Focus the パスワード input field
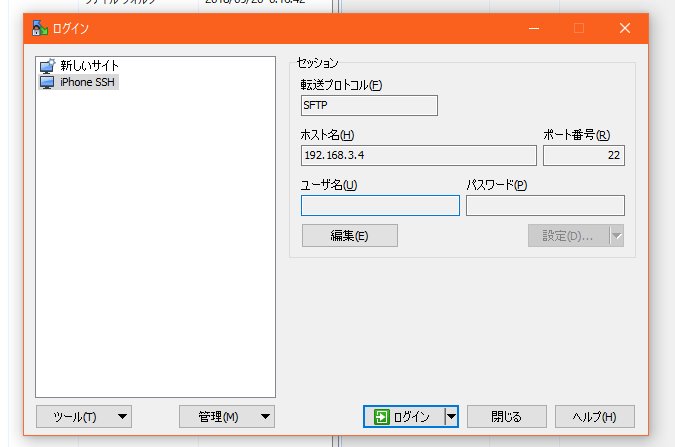Viewport: 675px width, 447px height. (x=545, y=205)
